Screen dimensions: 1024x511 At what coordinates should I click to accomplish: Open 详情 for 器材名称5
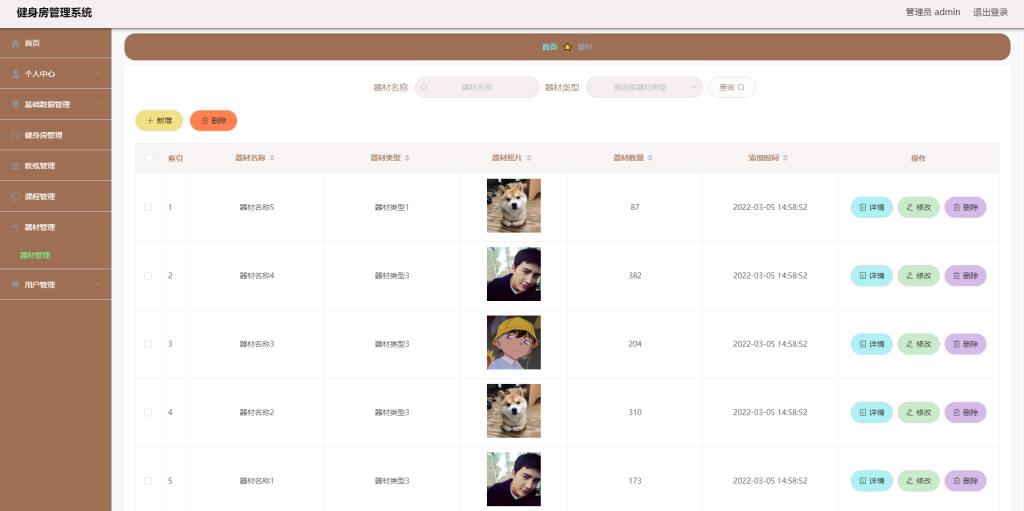click(871, 207)
